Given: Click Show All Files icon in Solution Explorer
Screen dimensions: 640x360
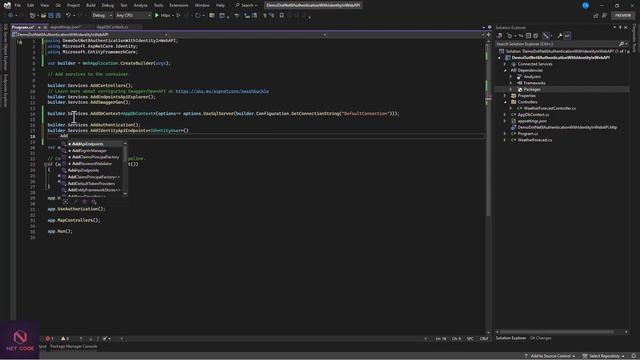Looking at the screenshot, I should coord(536,36).
